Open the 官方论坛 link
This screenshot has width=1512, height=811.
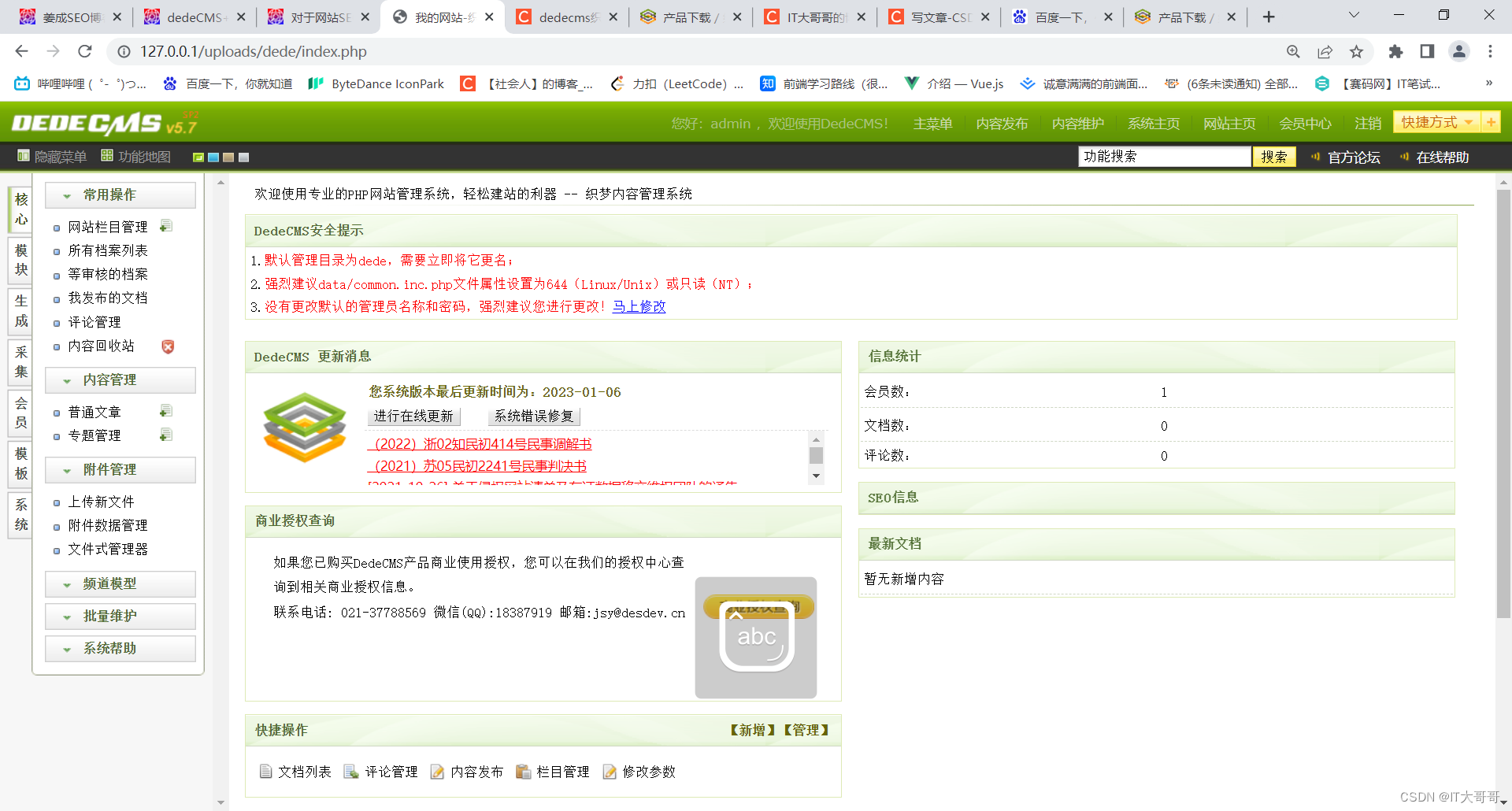[1354, 157]
